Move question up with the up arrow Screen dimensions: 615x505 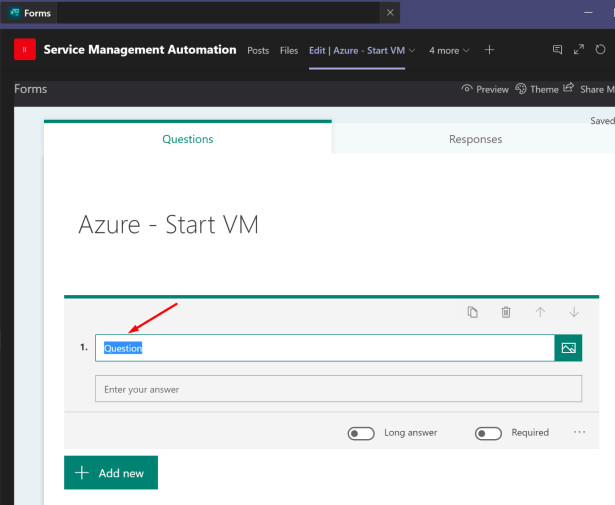[540, 313]
